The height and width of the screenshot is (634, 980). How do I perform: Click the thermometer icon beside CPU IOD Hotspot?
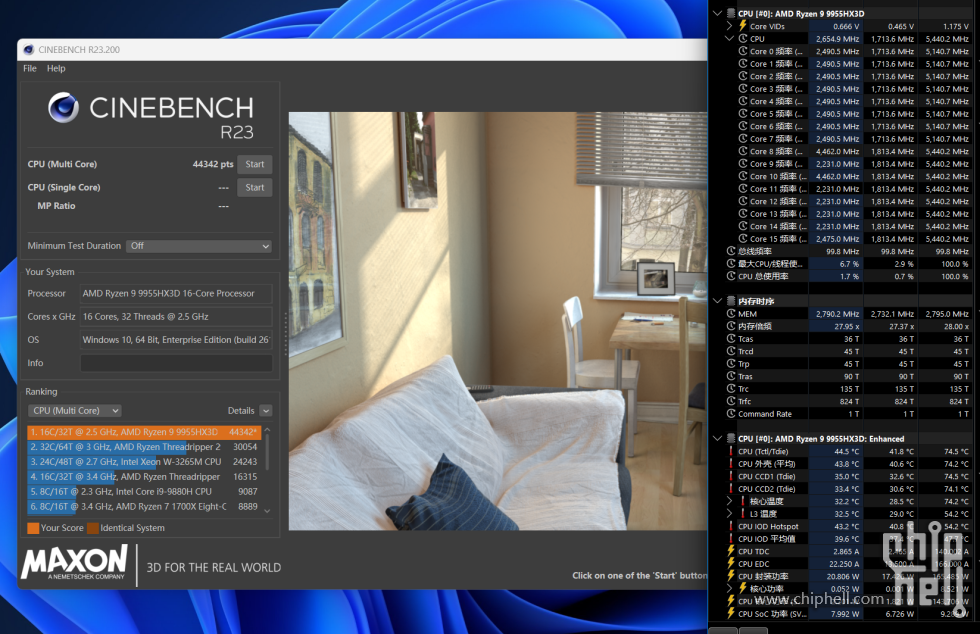pyautogui.click(x=731, y=526)
